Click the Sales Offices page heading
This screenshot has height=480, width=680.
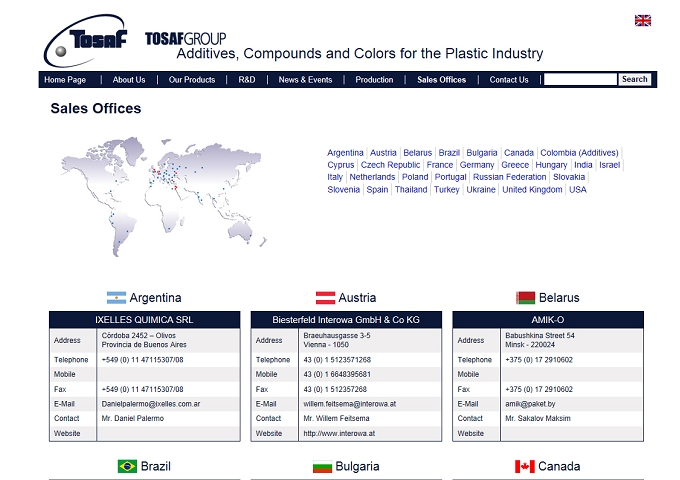click(96, 108)
